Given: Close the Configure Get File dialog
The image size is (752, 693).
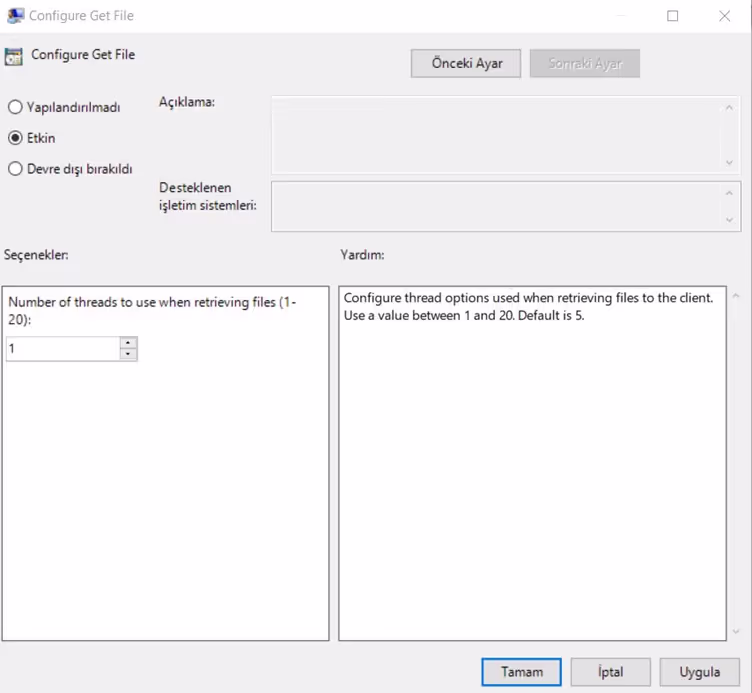Looking at the screenshot, I should (725, 16).
